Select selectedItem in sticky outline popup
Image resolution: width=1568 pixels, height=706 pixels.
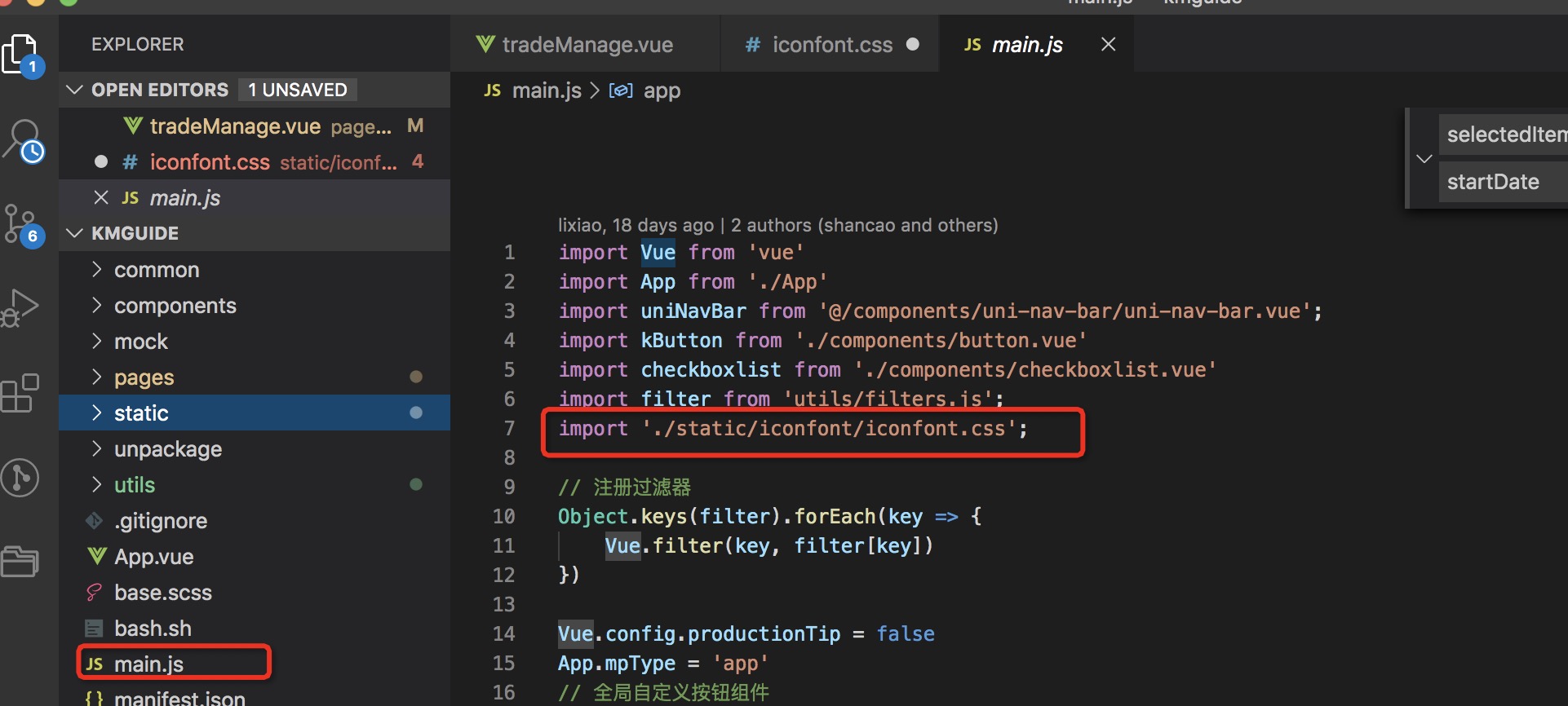[1505, 135]
